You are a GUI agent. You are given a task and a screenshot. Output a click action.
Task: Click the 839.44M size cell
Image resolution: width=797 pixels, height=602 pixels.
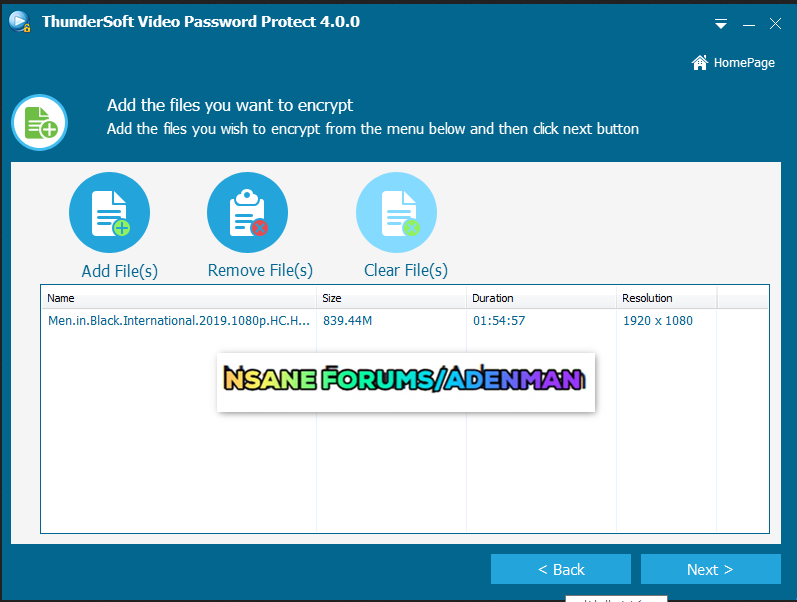pos(348,321)
